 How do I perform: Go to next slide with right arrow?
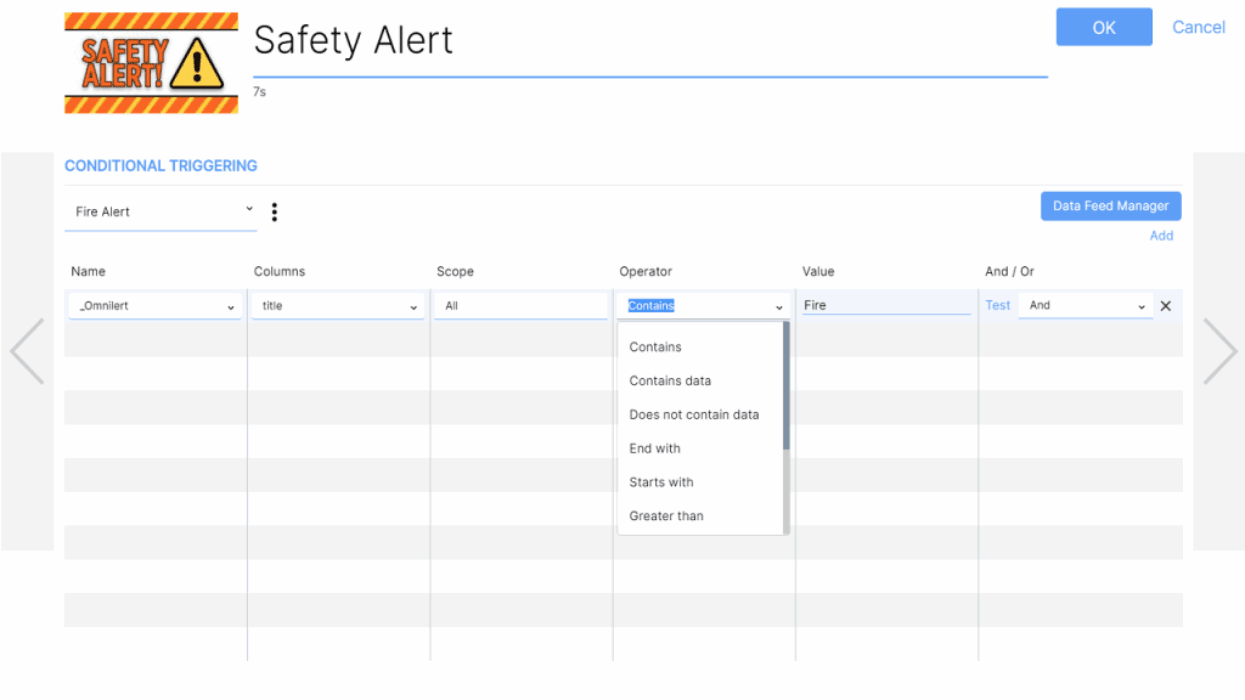point(1219,351)
